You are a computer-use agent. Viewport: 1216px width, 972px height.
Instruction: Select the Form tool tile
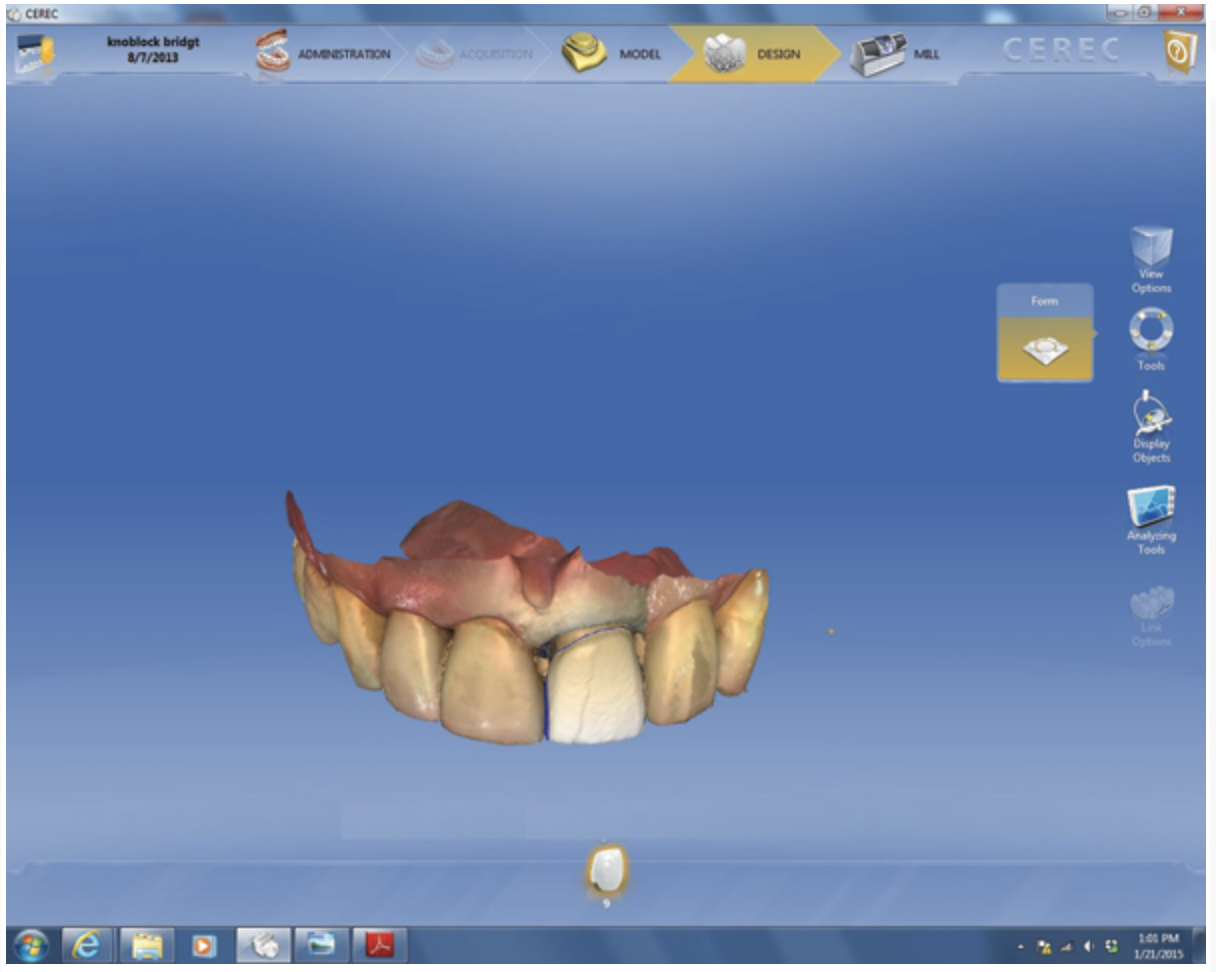(1045, 350)
